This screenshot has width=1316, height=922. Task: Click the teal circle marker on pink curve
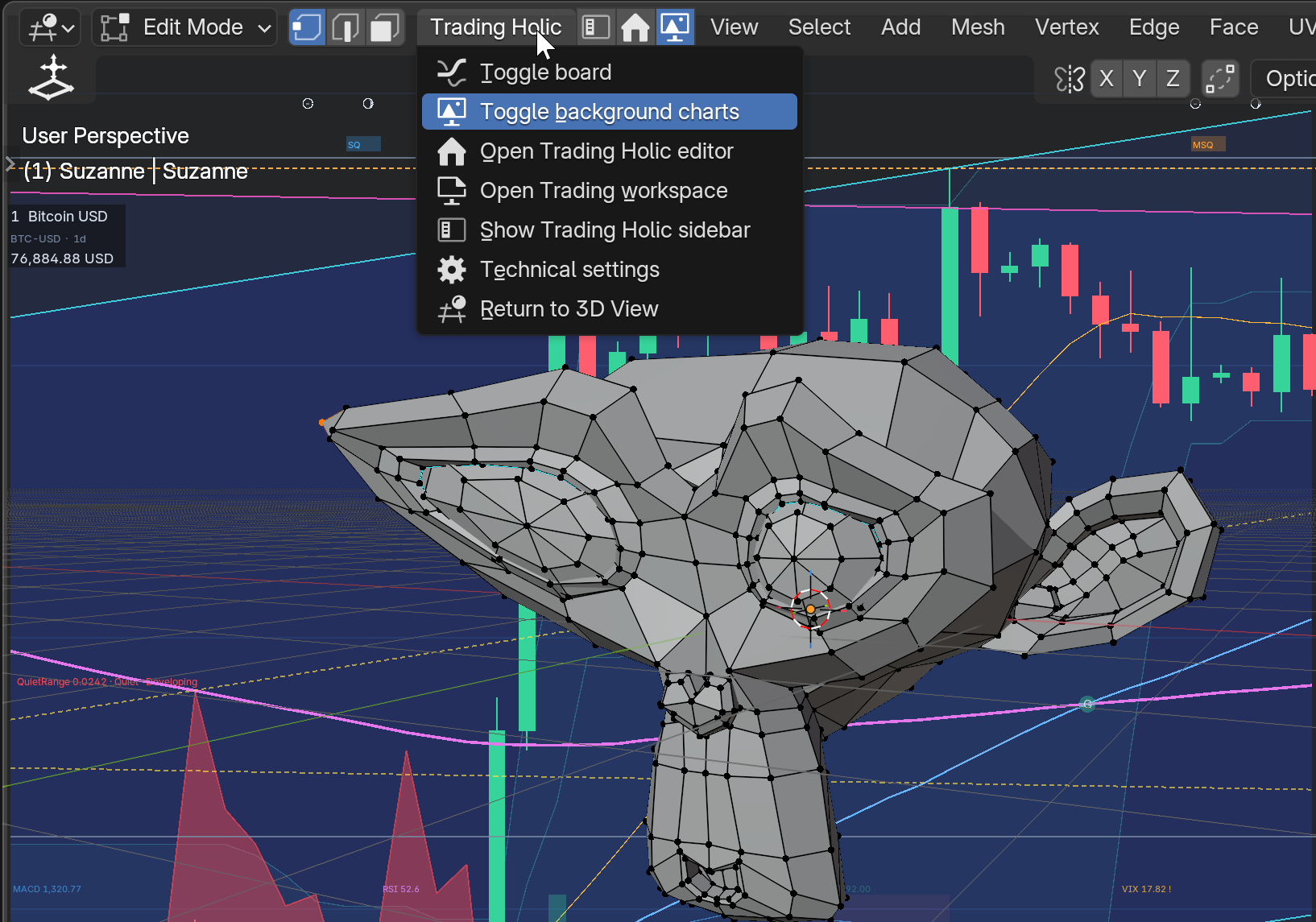[x=1087, y=704]
